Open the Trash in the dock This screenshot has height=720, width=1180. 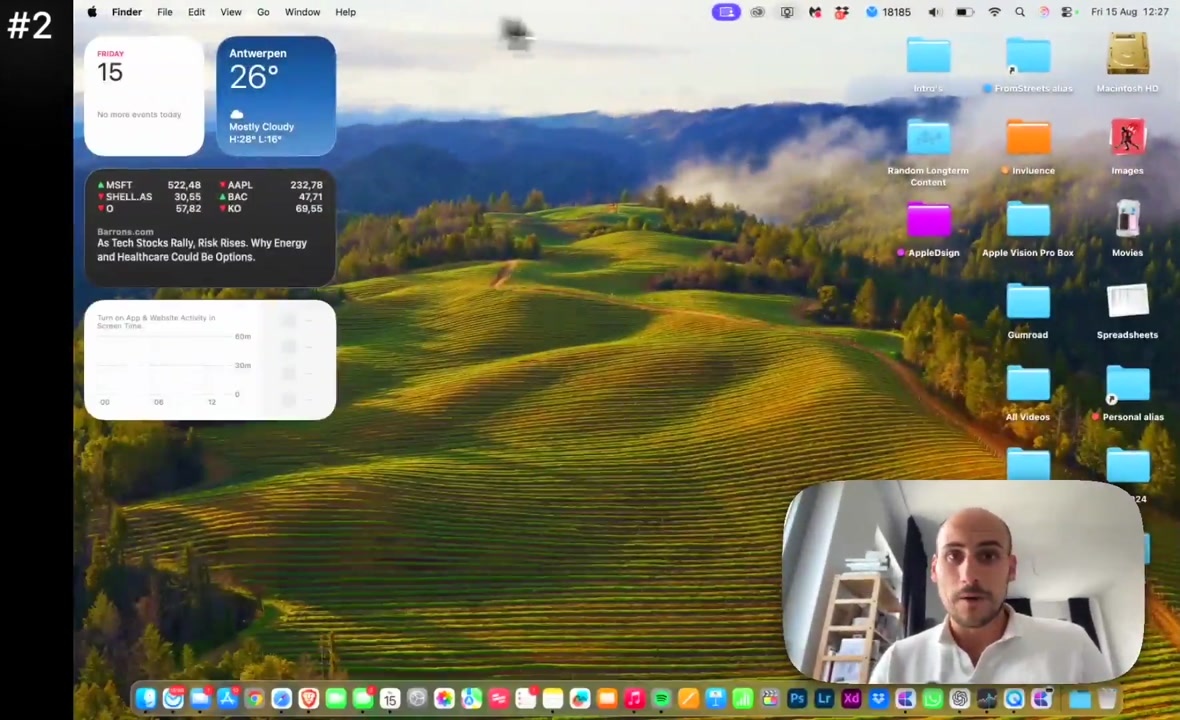(1107, 699)
